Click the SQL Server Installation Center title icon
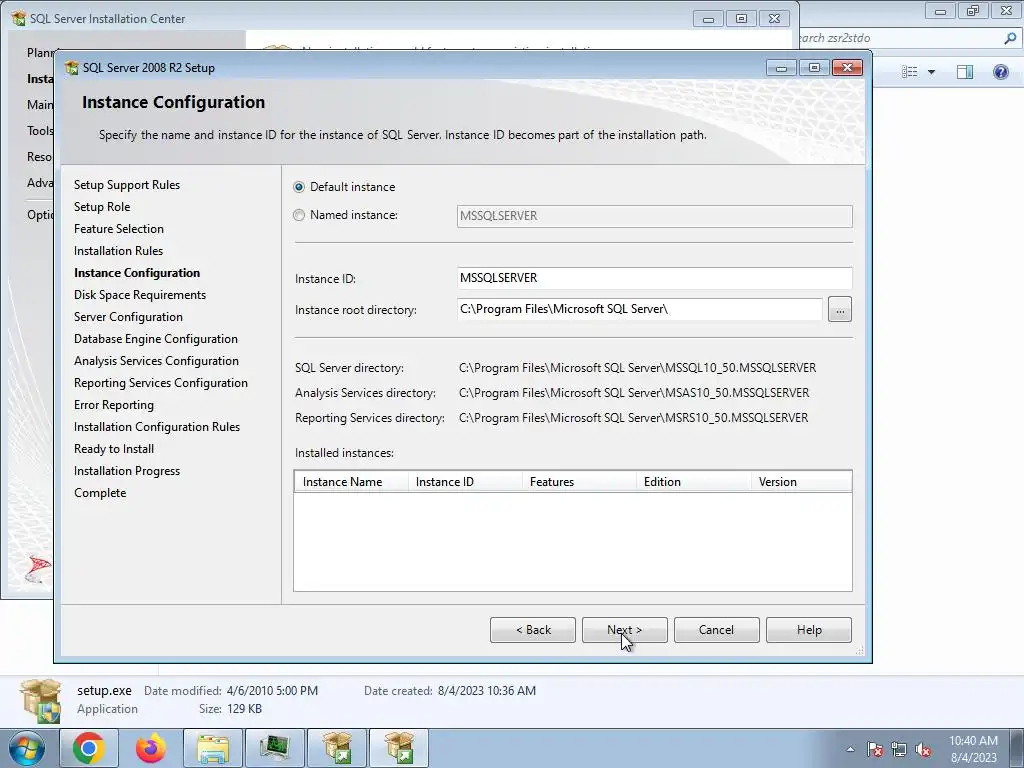This screenshot has width=1024, height=768. click(18, 18)
